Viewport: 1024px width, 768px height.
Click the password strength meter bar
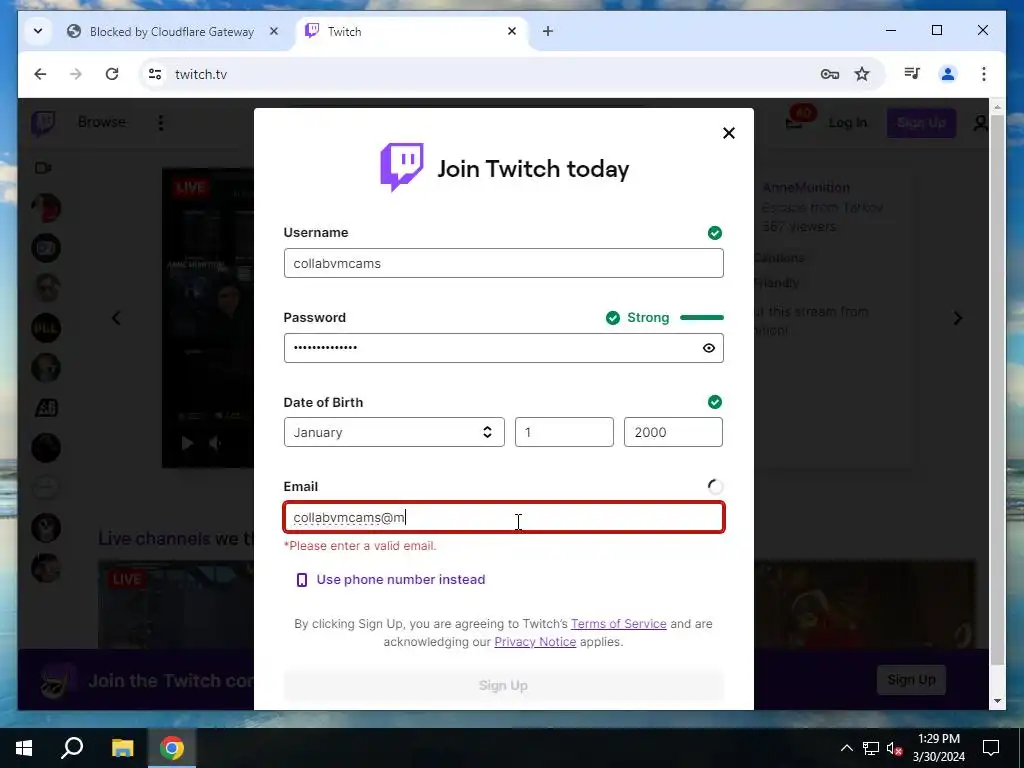[x=702, y=318]
